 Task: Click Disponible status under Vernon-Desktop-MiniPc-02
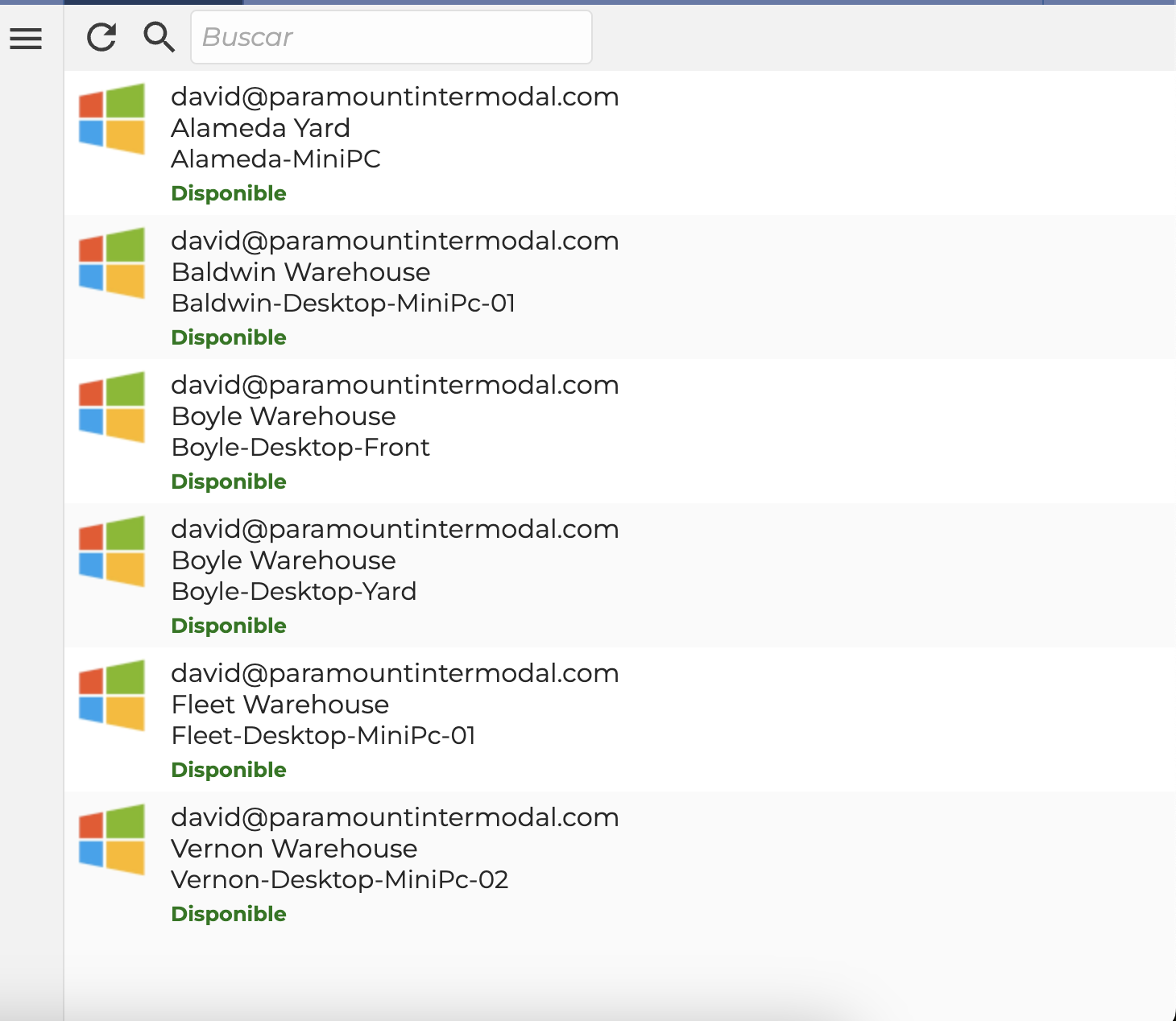[x=229, y=914]
